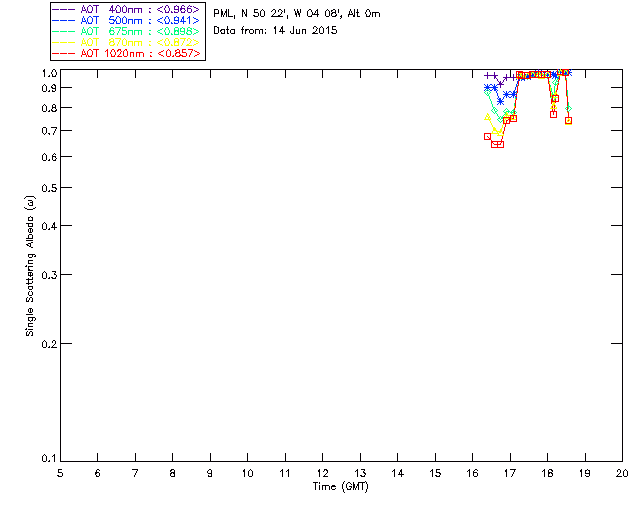640x512 pixels.
Task: Click x-axis tick label 9
Action: click(x=210, y=474)
